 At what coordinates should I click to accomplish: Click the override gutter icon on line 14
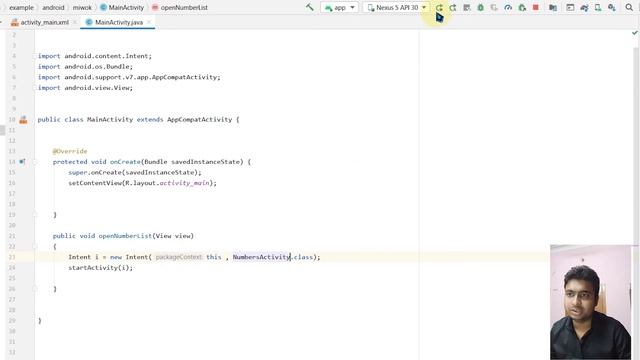22,162
